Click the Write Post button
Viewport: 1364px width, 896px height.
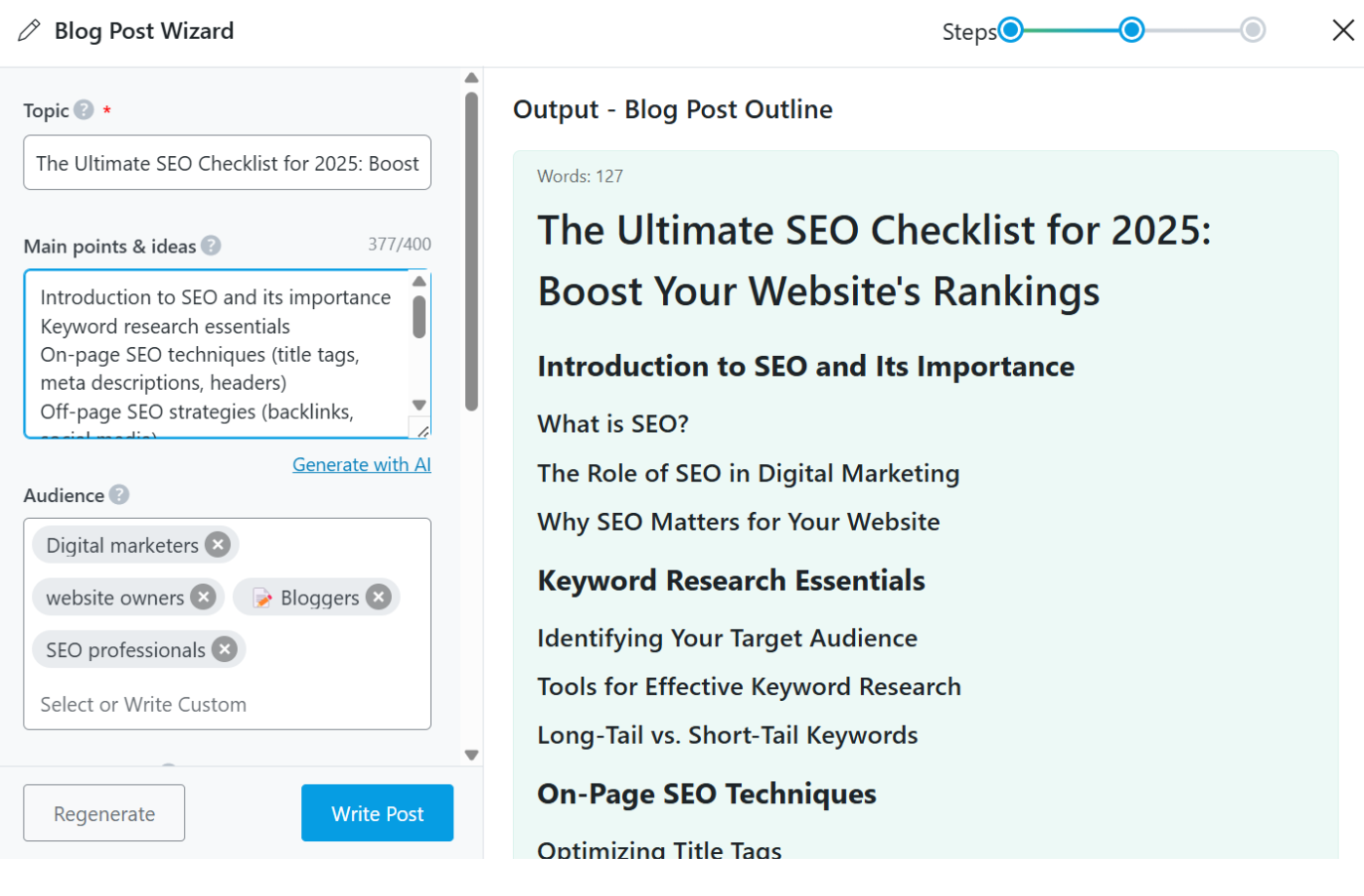pos(377,813)
